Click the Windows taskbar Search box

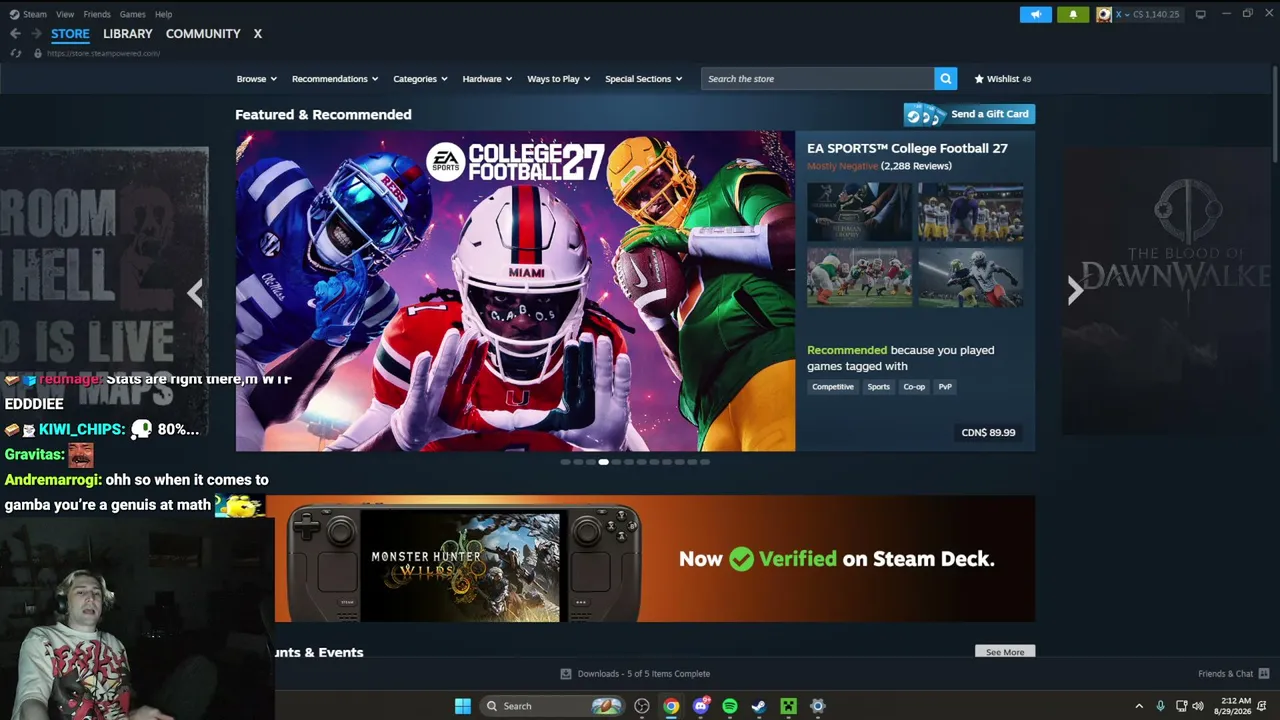point(551,706)
